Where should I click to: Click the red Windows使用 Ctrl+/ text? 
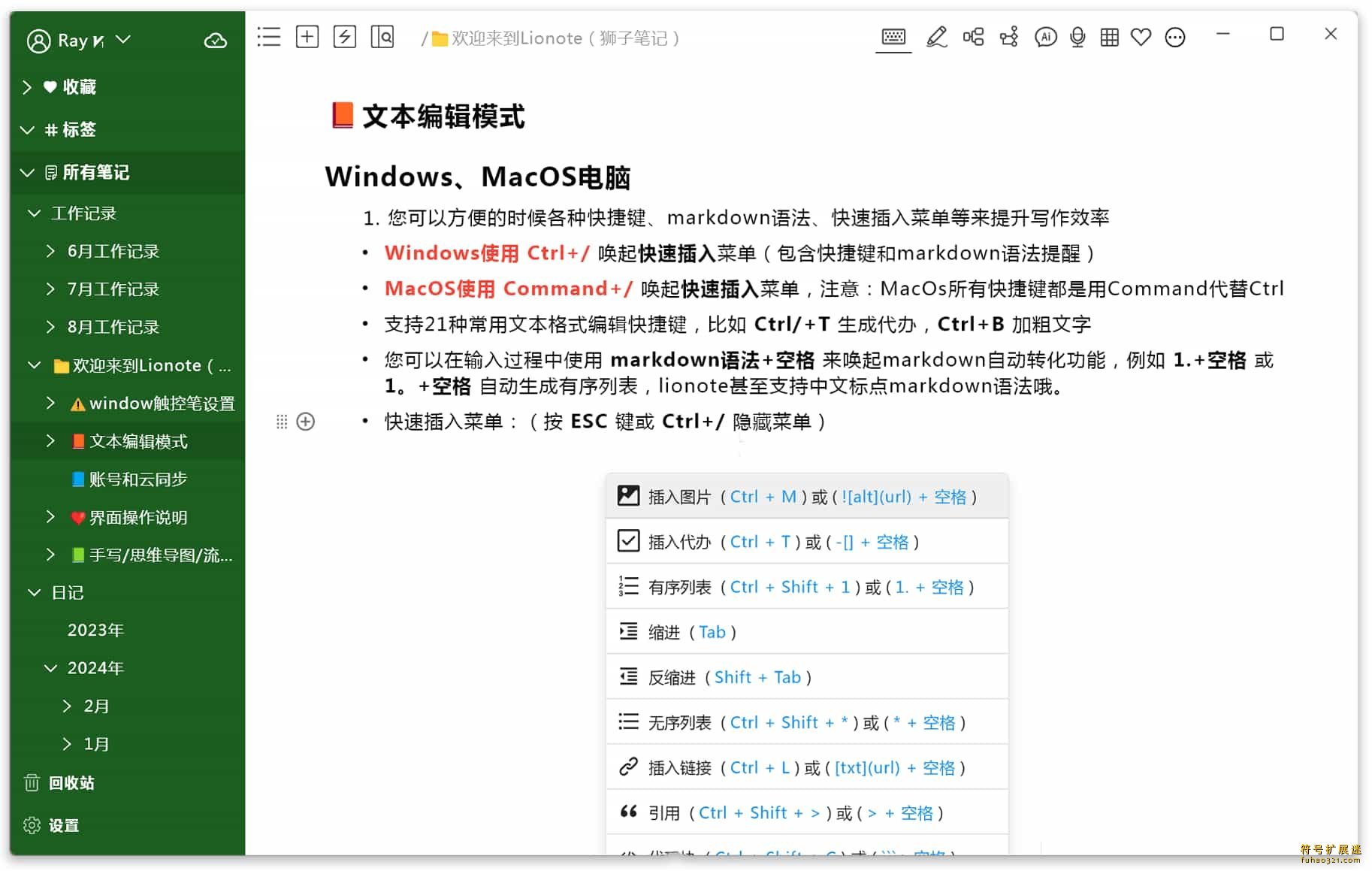(487, 253)
